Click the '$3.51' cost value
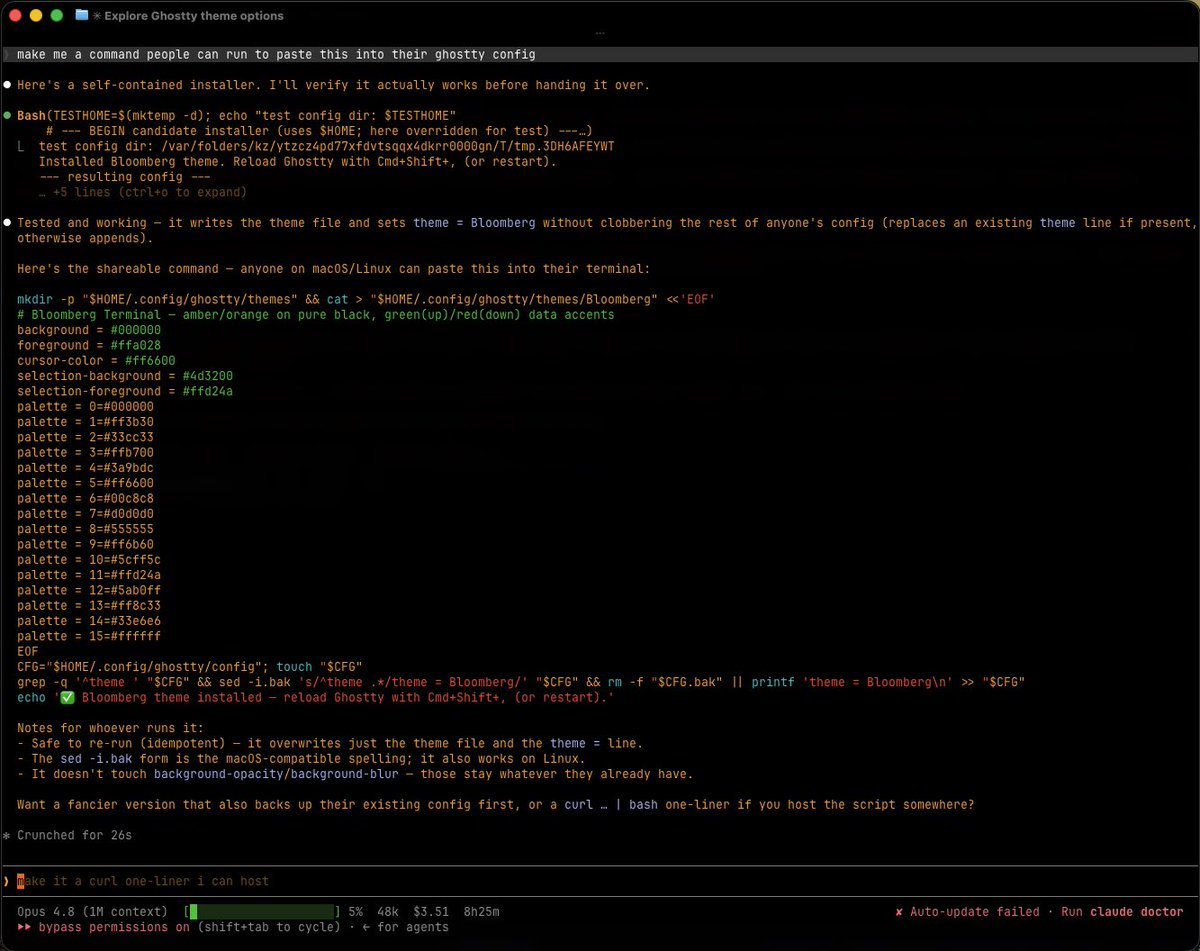Viewport: 1200px width, 951px height. click(431, 912)
